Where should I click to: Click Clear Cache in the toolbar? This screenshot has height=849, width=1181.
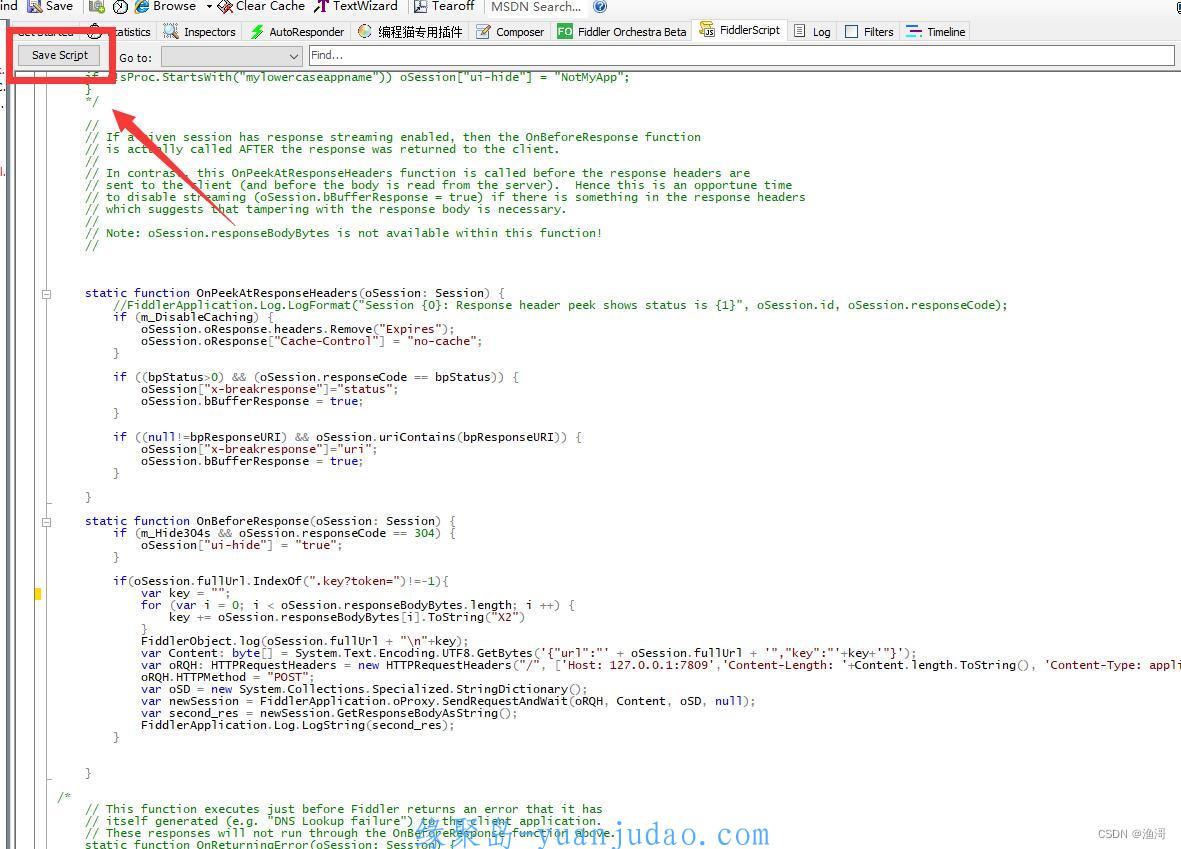[260, 6]
